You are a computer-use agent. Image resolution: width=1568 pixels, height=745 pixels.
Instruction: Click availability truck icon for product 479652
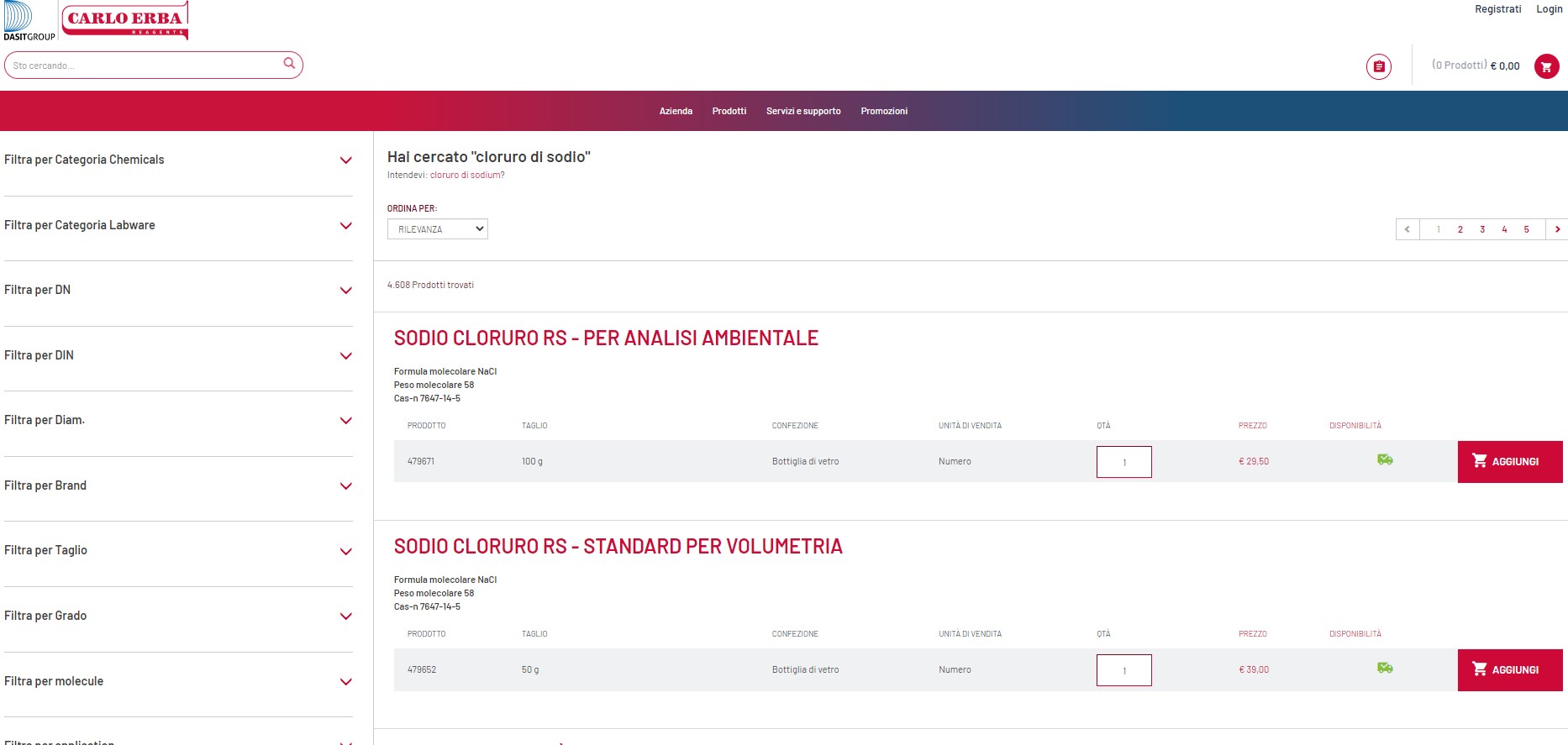1385,668
